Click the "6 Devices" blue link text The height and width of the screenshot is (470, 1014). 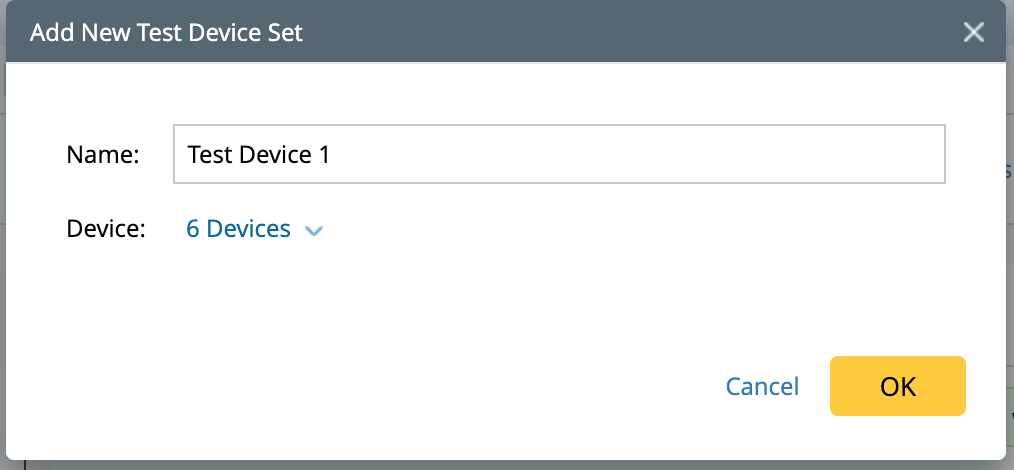pos(238,230)
